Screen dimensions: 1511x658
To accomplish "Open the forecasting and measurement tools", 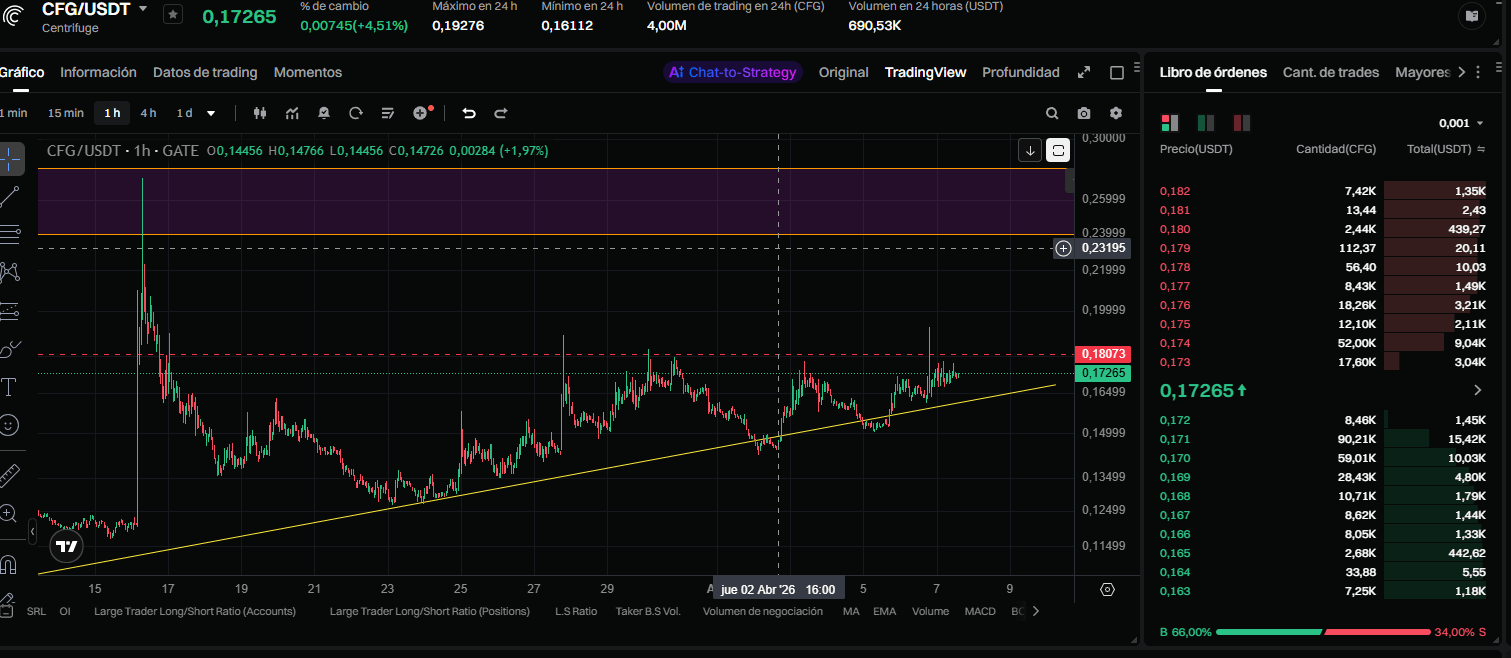I will (x=10, y=311).
